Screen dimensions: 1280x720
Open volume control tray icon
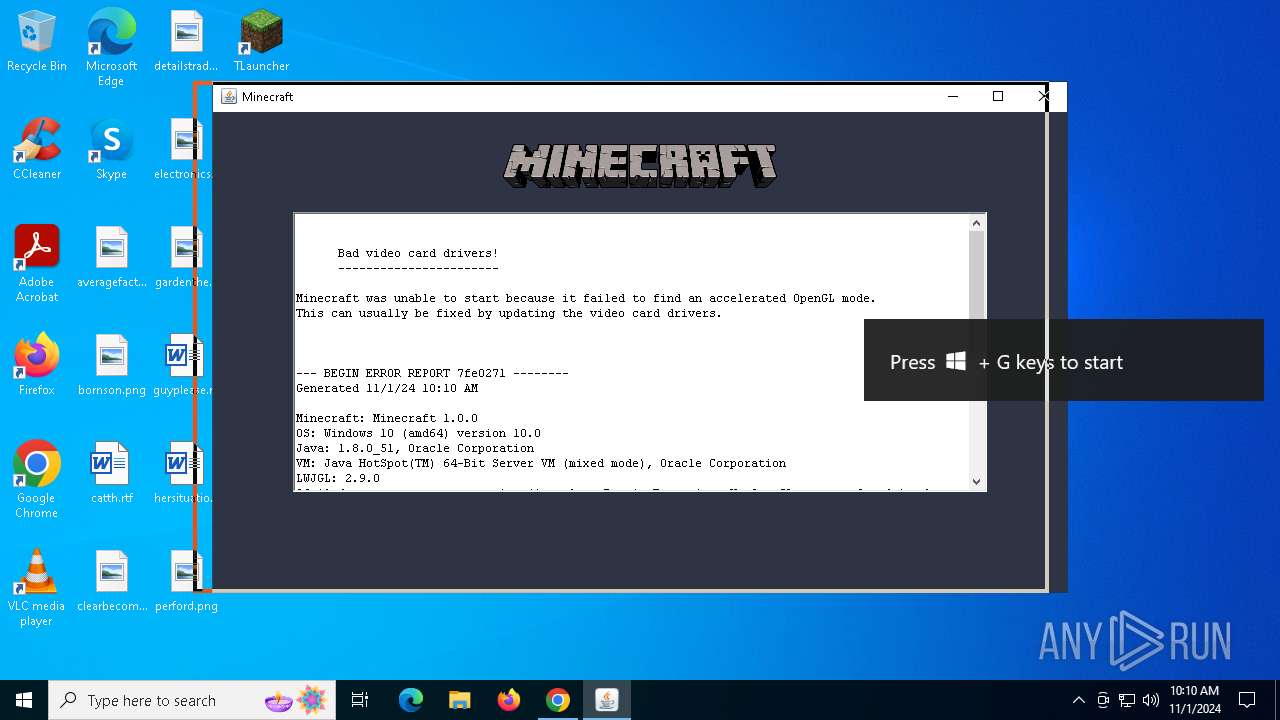pos(1151,700)
